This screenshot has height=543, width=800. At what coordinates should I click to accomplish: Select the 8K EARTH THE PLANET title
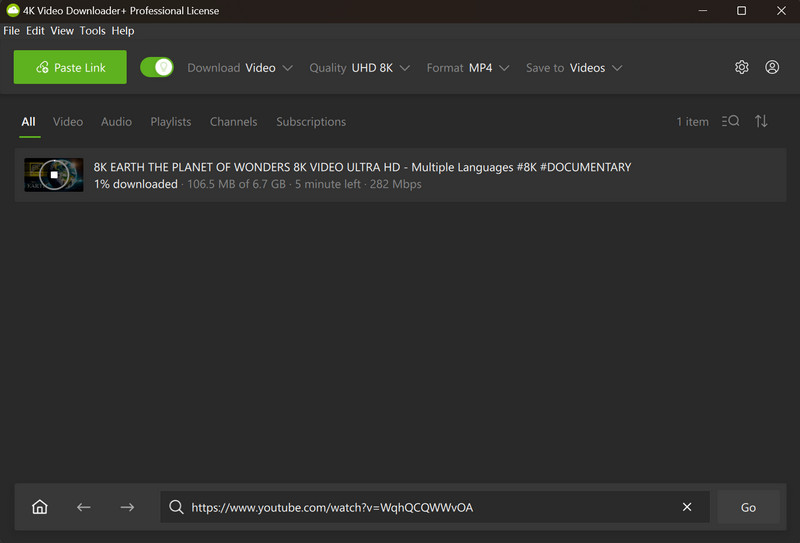pos(362,167)
